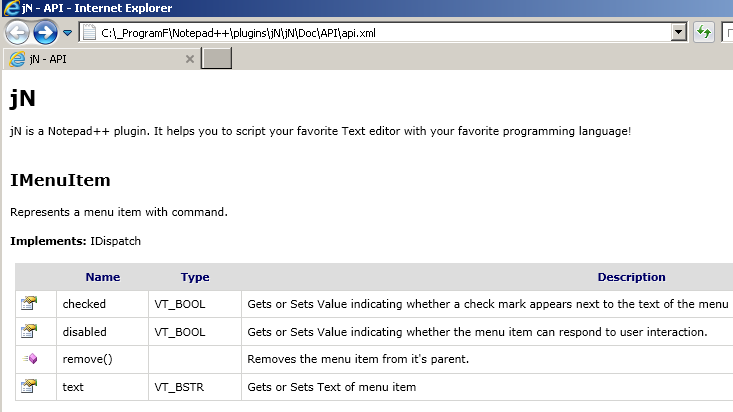
Task: Click the checked row description text
Action: (488, 304)
